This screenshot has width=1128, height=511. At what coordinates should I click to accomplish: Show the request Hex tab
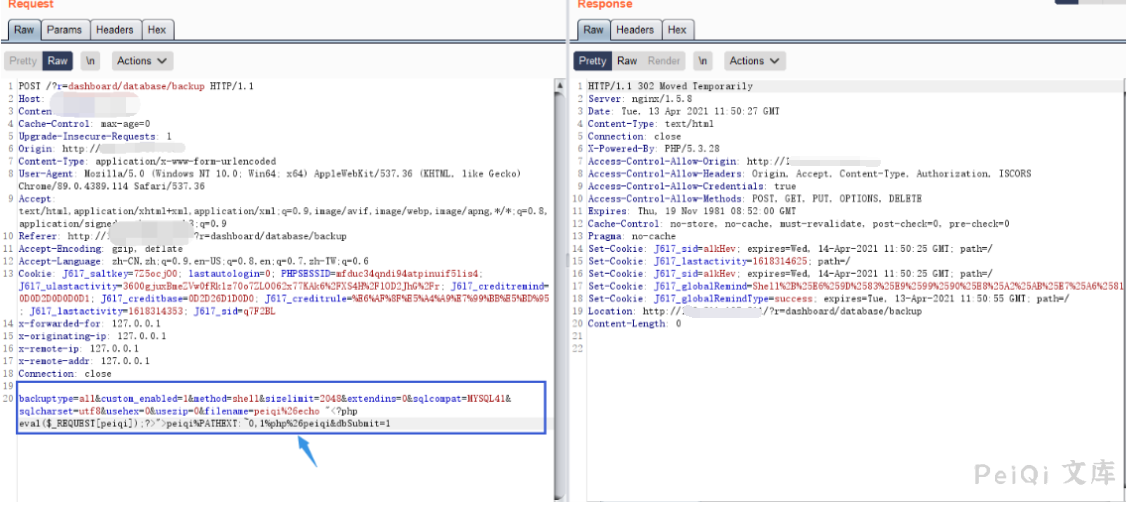pyautogui.click(x=157, y=30)
